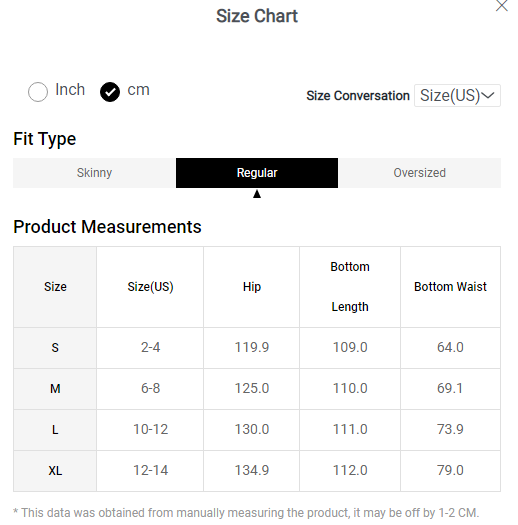Click the Hip column header
The height and width of the screenshot is (525, 518).
coord(252,287)
